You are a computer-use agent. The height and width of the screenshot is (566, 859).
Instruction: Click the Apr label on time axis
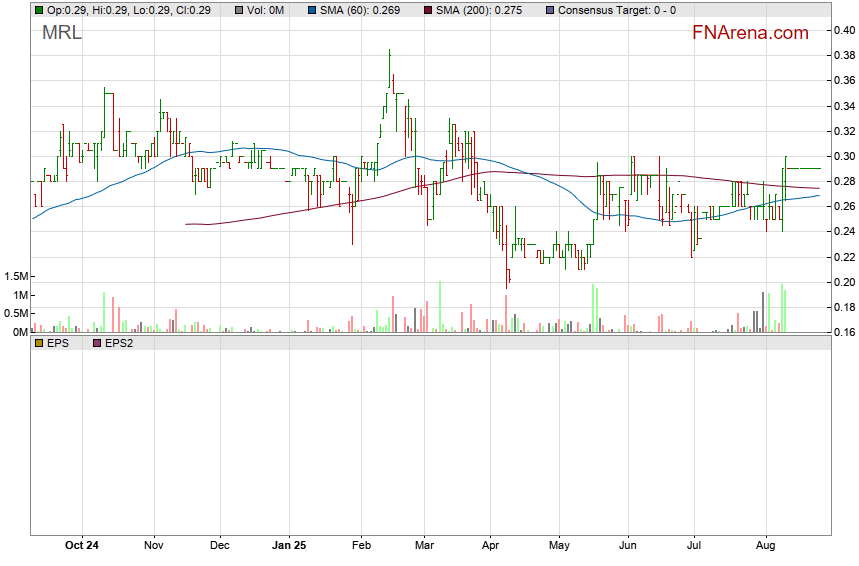490,546
